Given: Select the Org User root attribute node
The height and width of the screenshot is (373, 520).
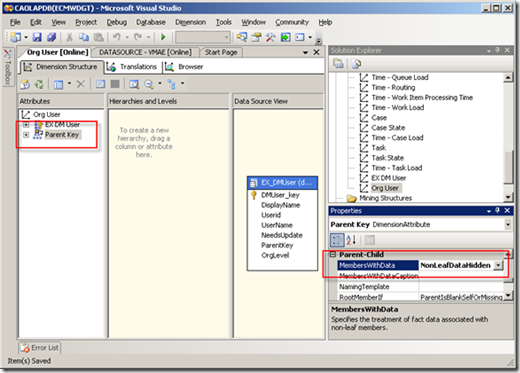Looking at the screenshot, I should (x=47, y=115).
